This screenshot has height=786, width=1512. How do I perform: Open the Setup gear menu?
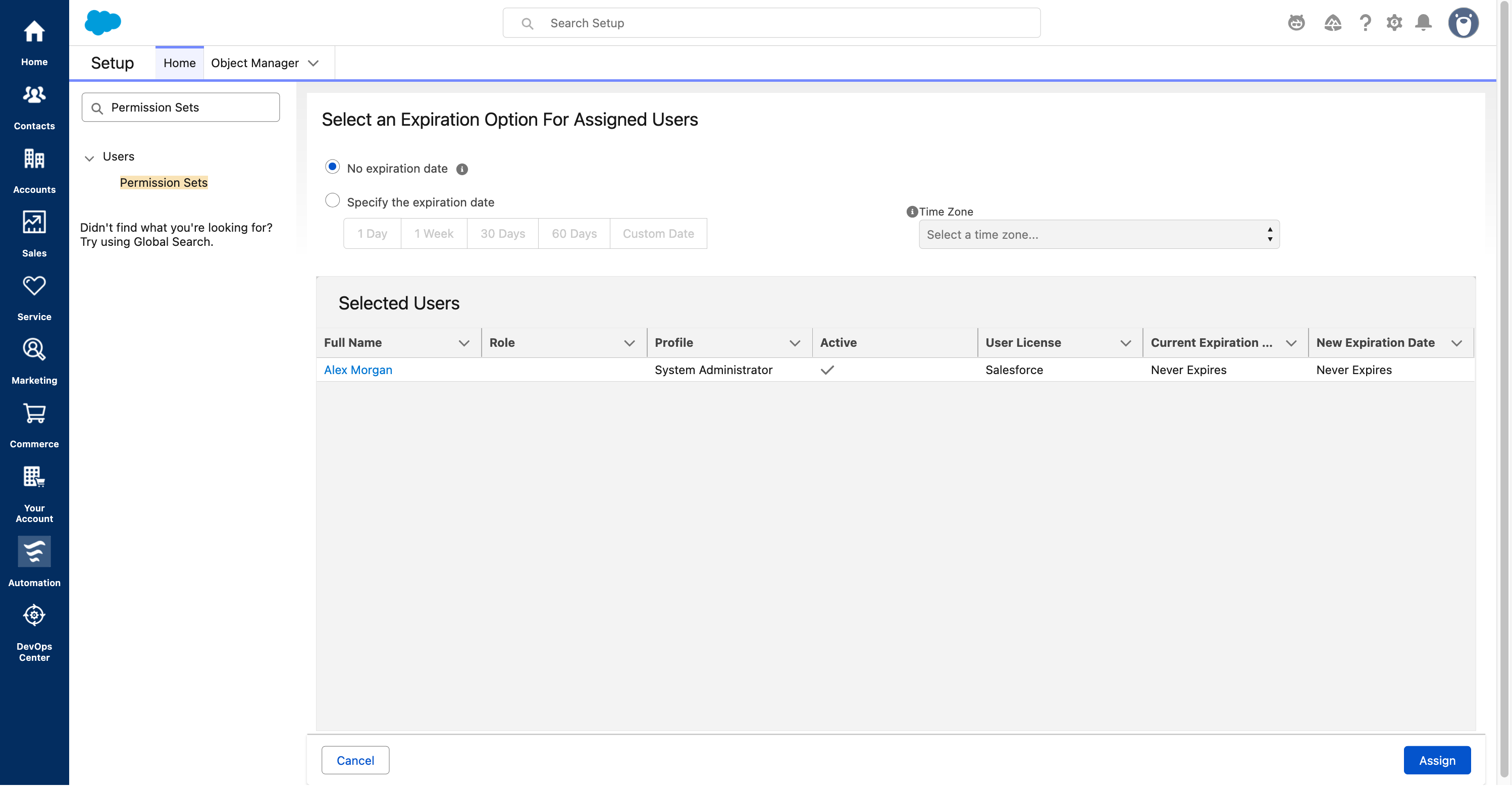(1394, 23)
